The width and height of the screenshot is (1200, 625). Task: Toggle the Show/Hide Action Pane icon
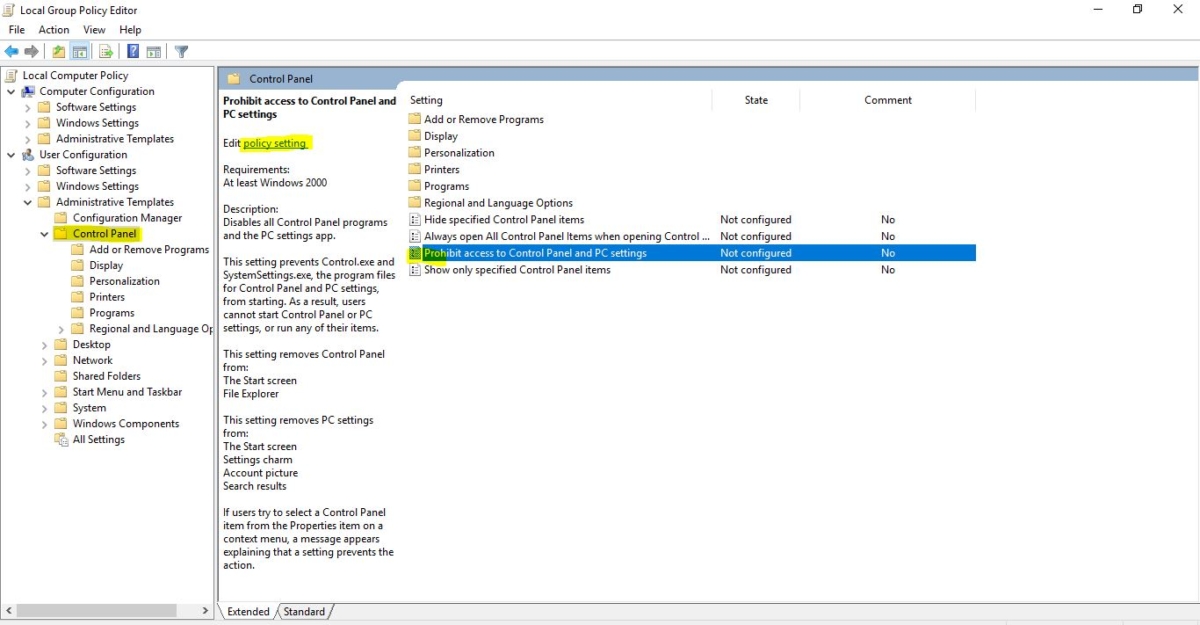153,51
